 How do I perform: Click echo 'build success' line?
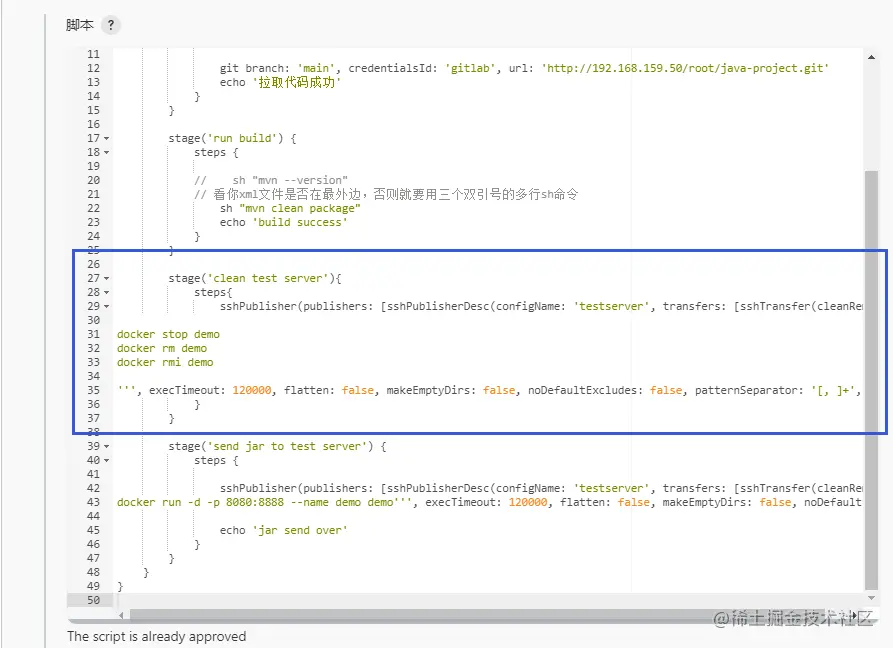click(x=284, y=223)
